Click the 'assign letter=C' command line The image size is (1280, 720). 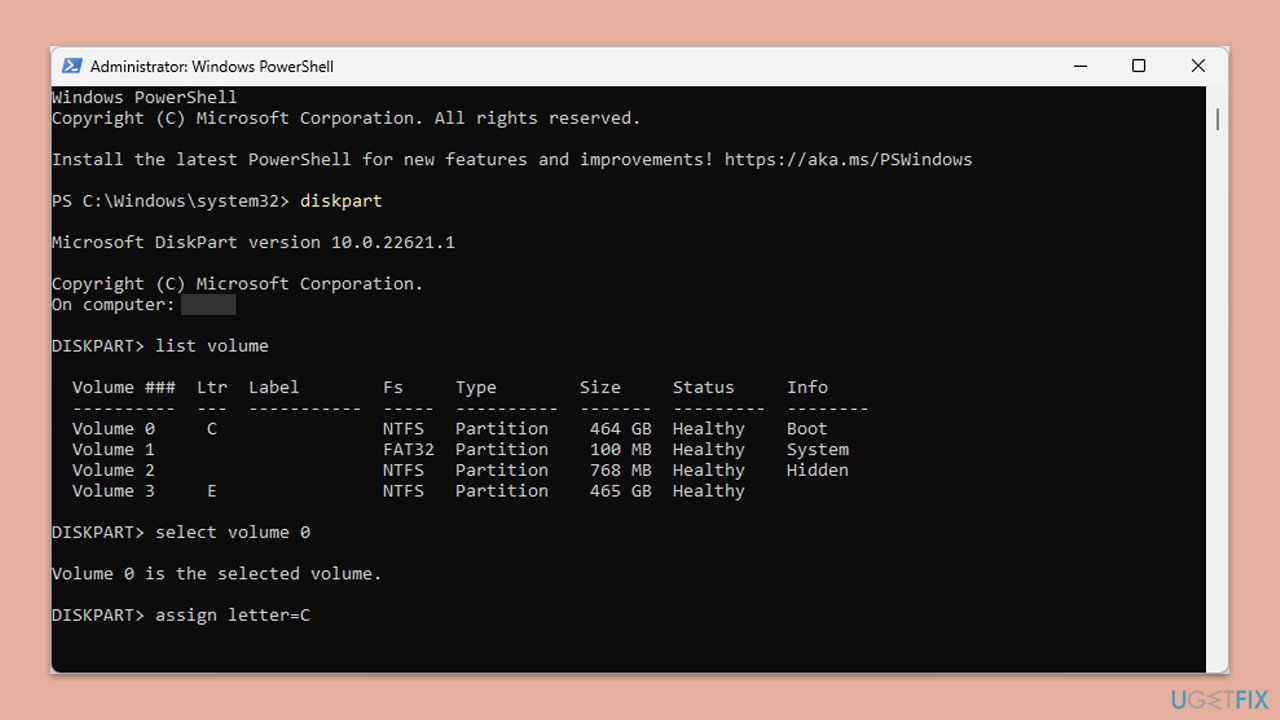pos(233,615)
